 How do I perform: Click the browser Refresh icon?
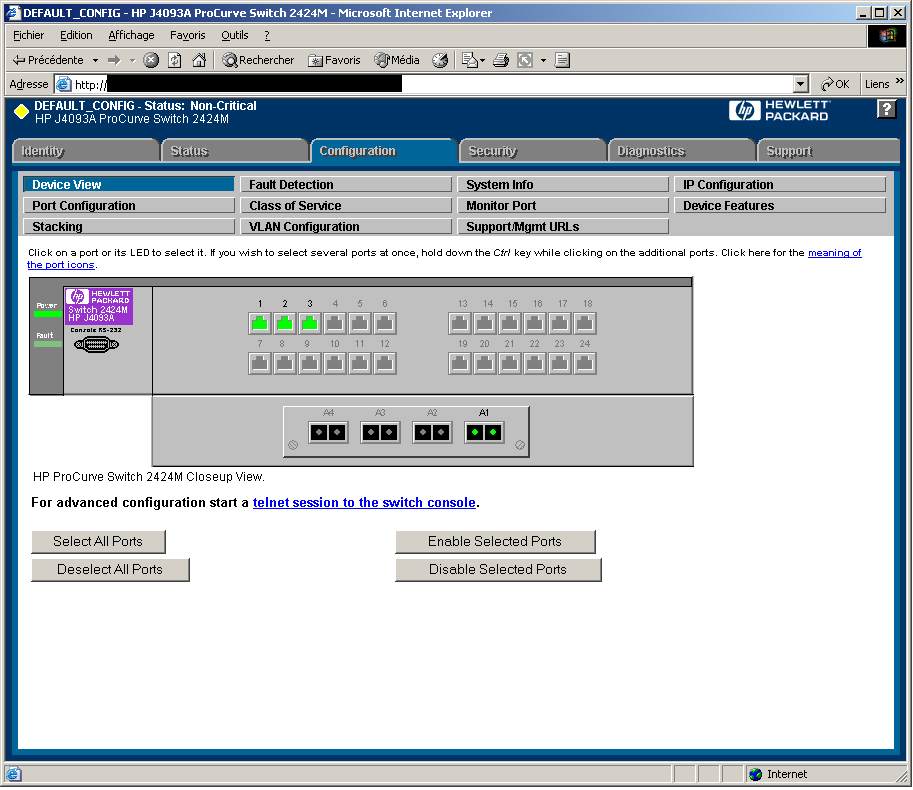(x=175, y=60)
